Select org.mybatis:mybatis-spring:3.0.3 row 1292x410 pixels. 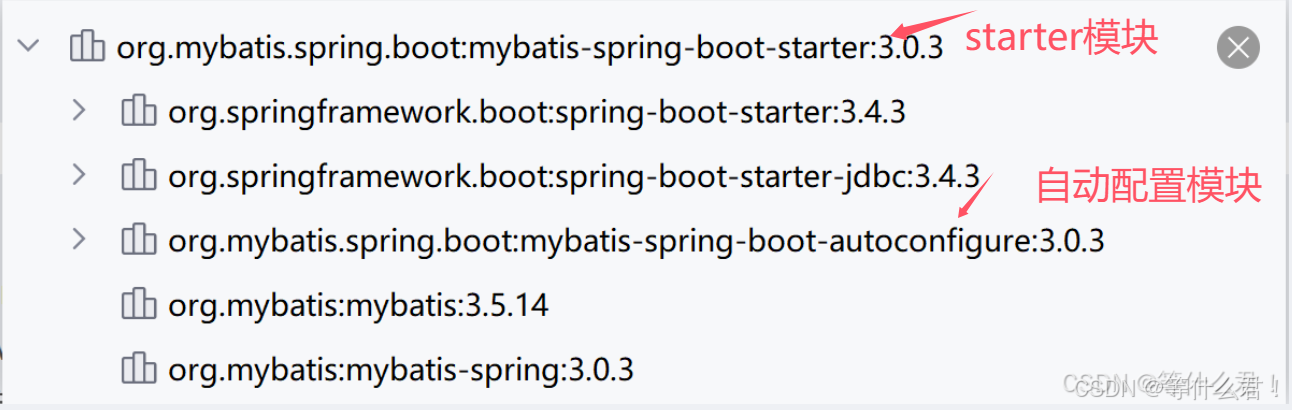(401, 369)
